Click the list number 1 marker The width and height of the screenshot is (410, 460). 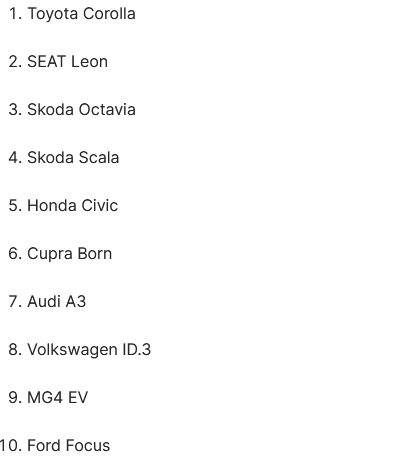coord(15,14)
